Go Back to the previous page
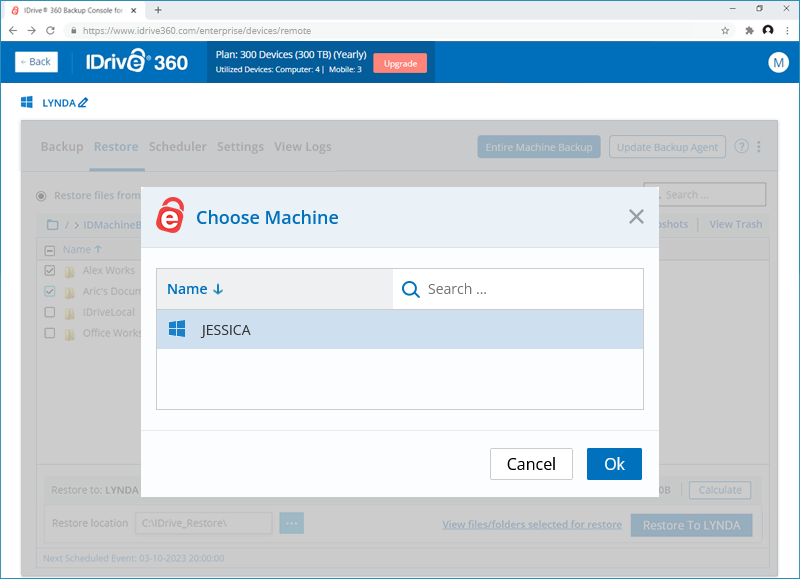This screenshot has width=800, height=579. [36, 62]
